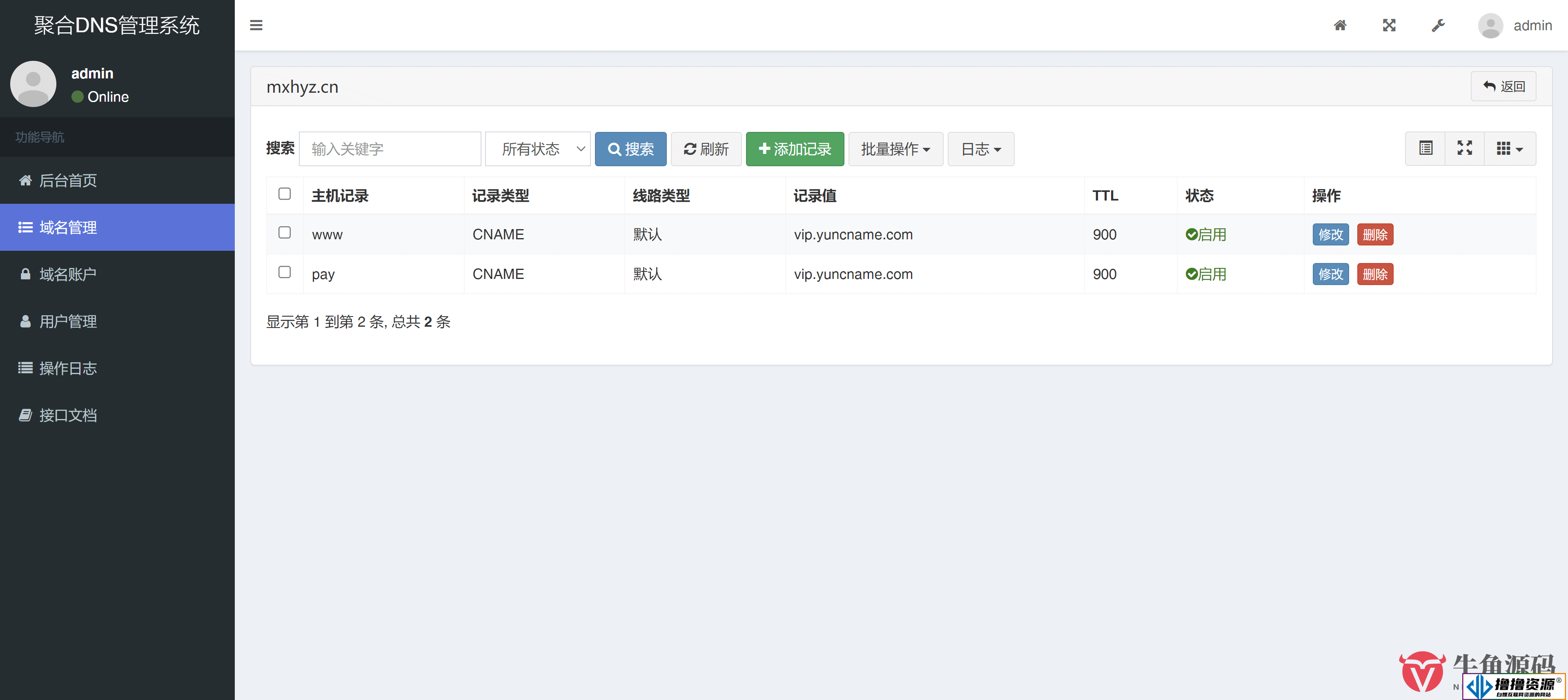Open columns grid dropdown

click(1510, 149)
